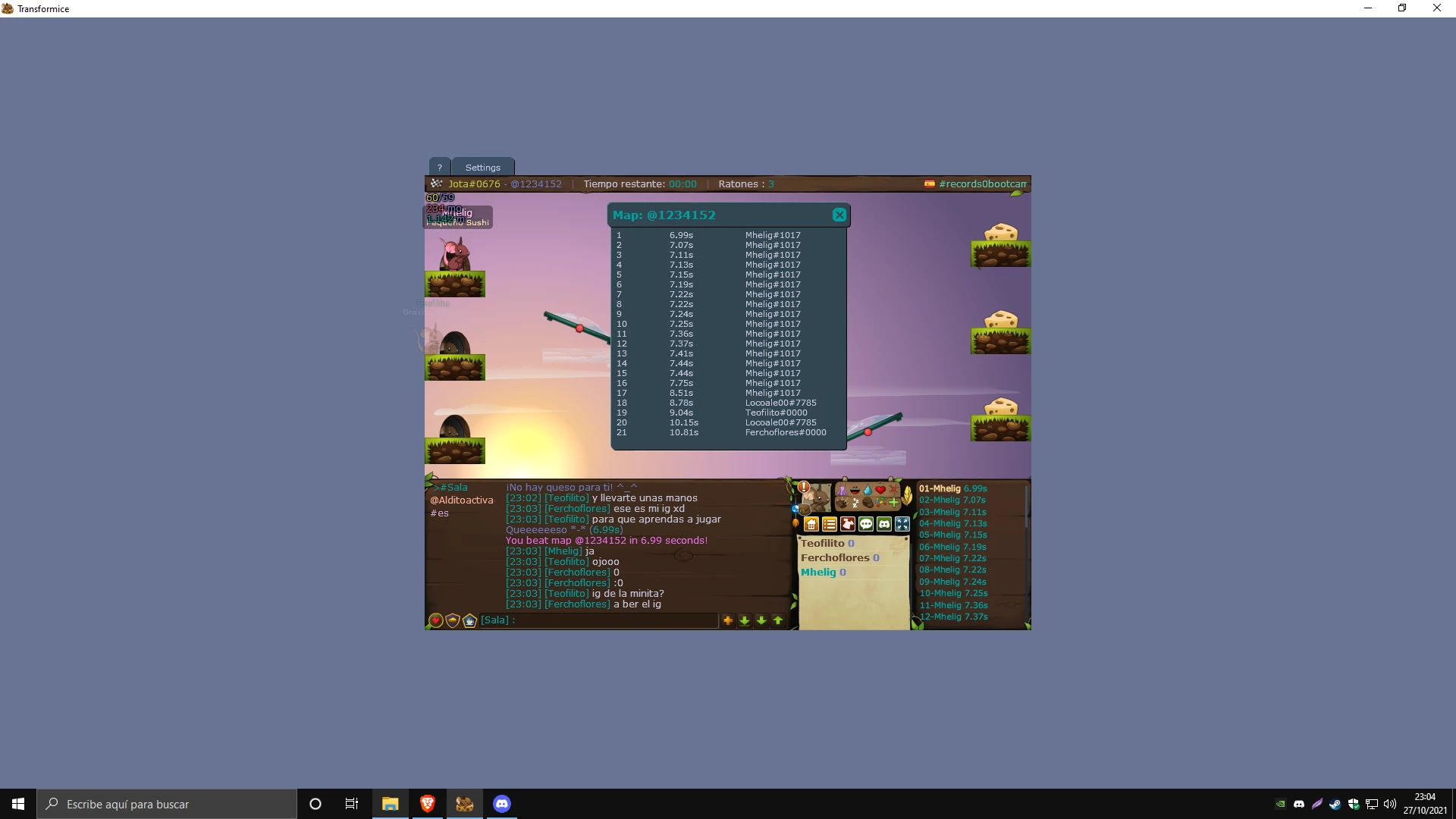Click the Spanish flag community icon
This screenshot has height=819, width=1456.
click(929, 184)
